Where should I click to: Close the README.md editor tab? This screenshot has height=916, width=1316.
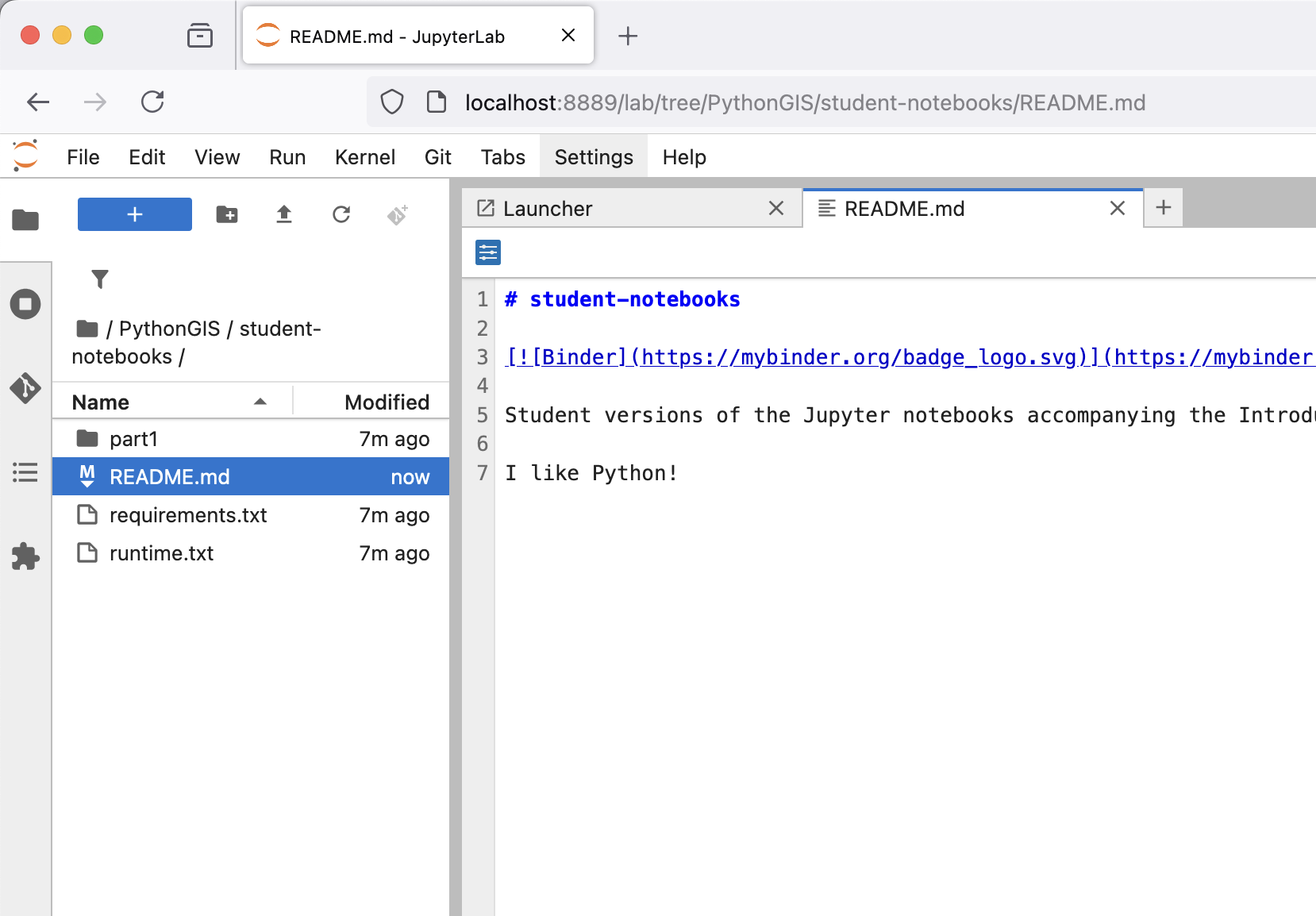[1118, 209]
